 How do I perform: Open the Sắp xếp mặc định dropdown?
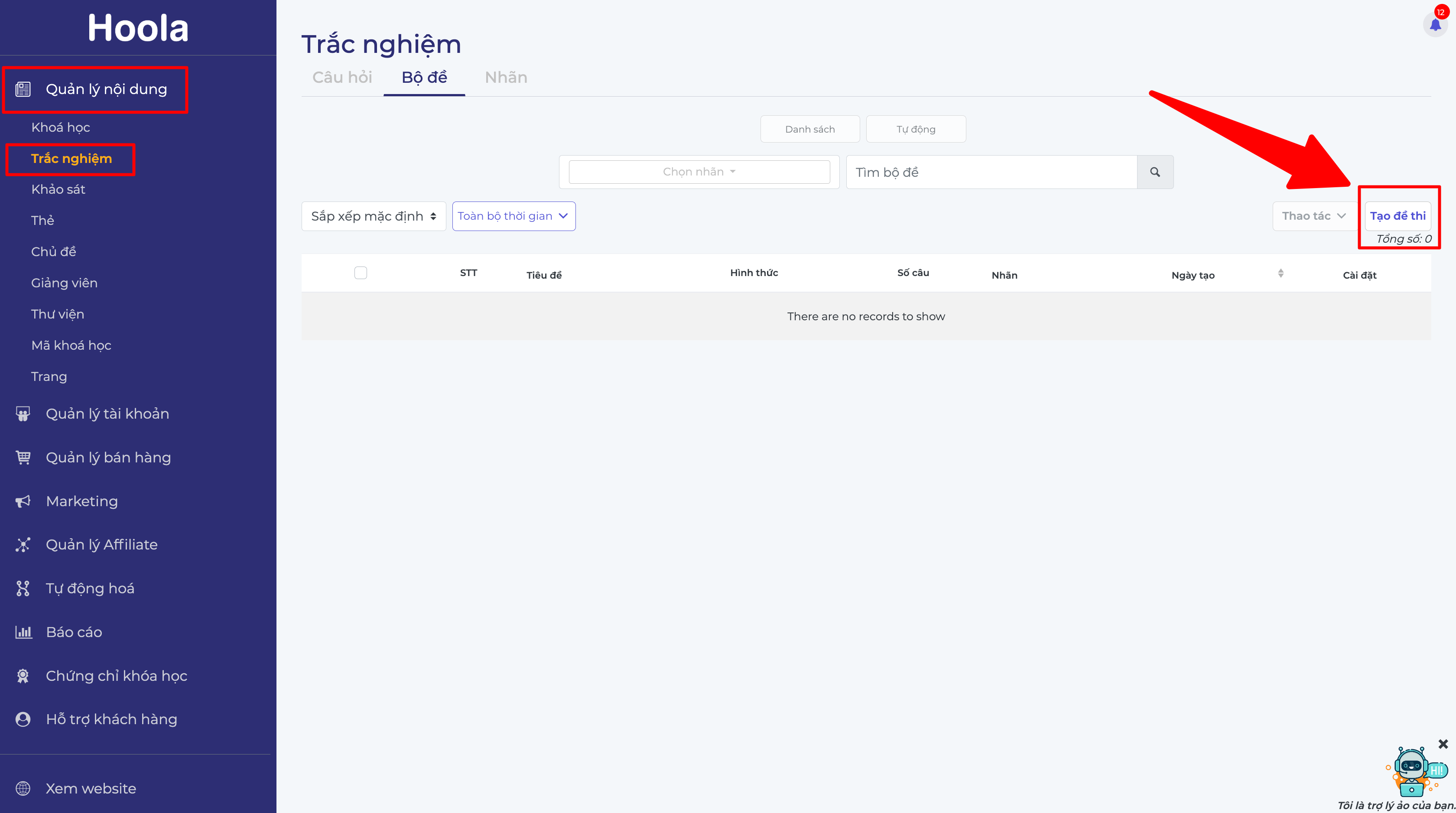[x=374, y=216]
